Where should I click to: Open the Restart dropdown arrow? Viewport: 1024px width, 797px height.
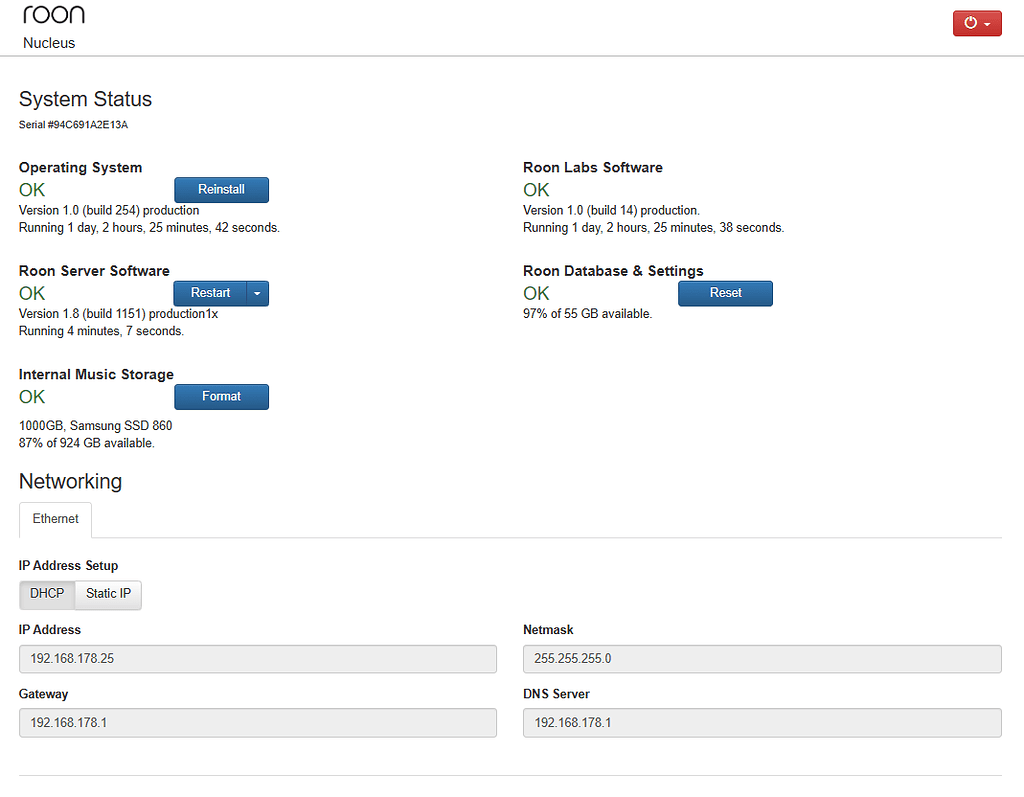(x=257, y=293)
